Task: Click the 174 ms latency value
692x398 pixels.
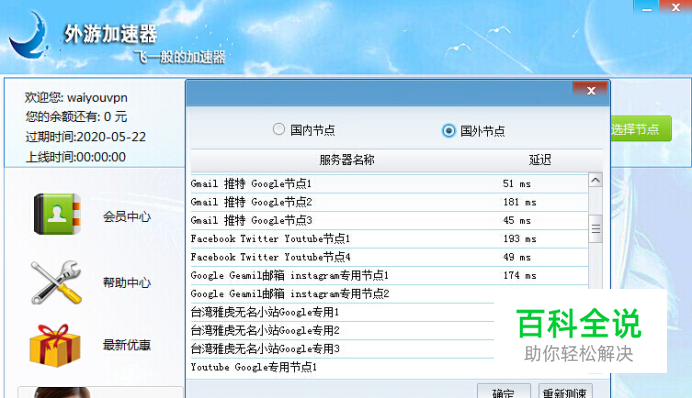Action: tap(519, 275)
